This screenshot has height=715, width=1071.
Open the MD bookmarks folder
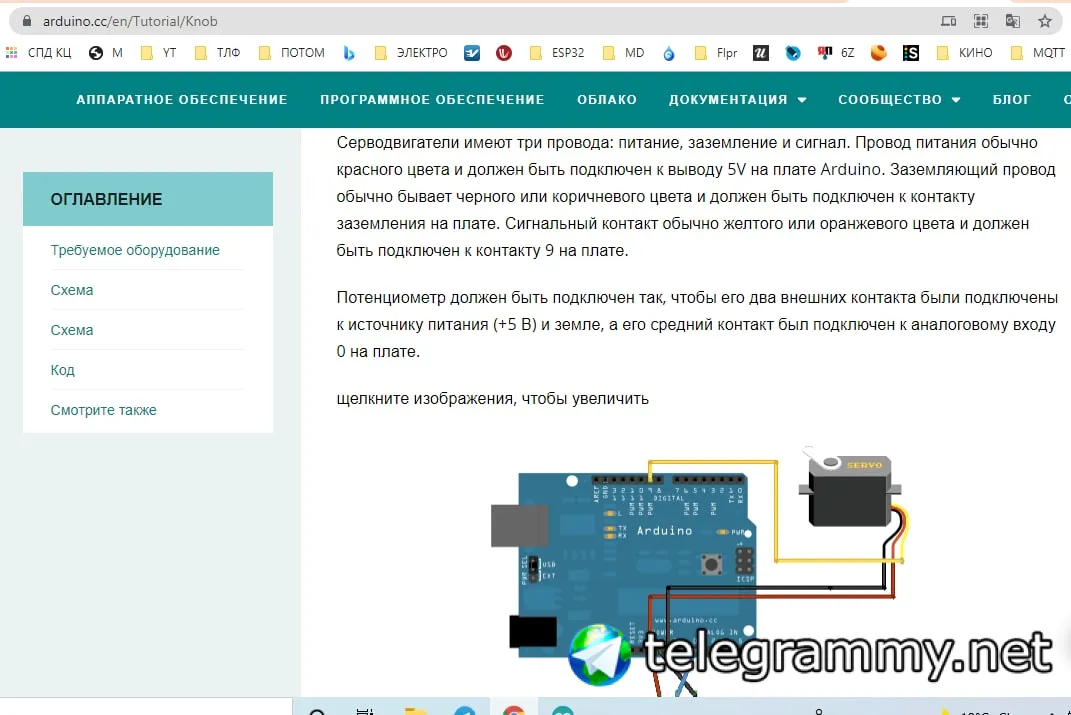click(623, 53)
